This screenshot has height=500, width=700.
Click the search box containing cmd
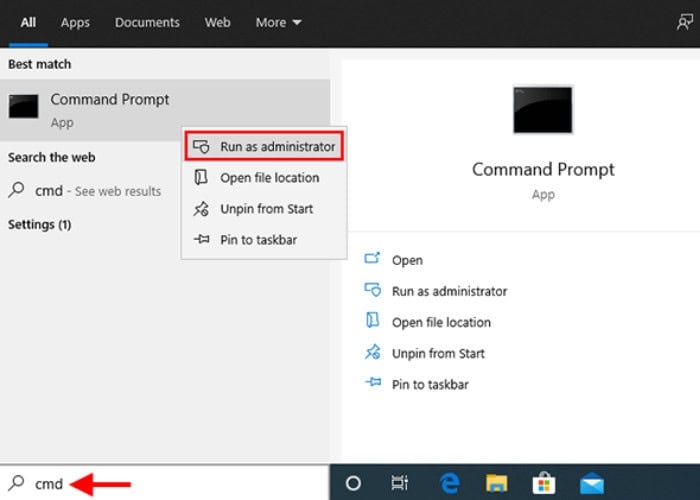coord(164,483)
